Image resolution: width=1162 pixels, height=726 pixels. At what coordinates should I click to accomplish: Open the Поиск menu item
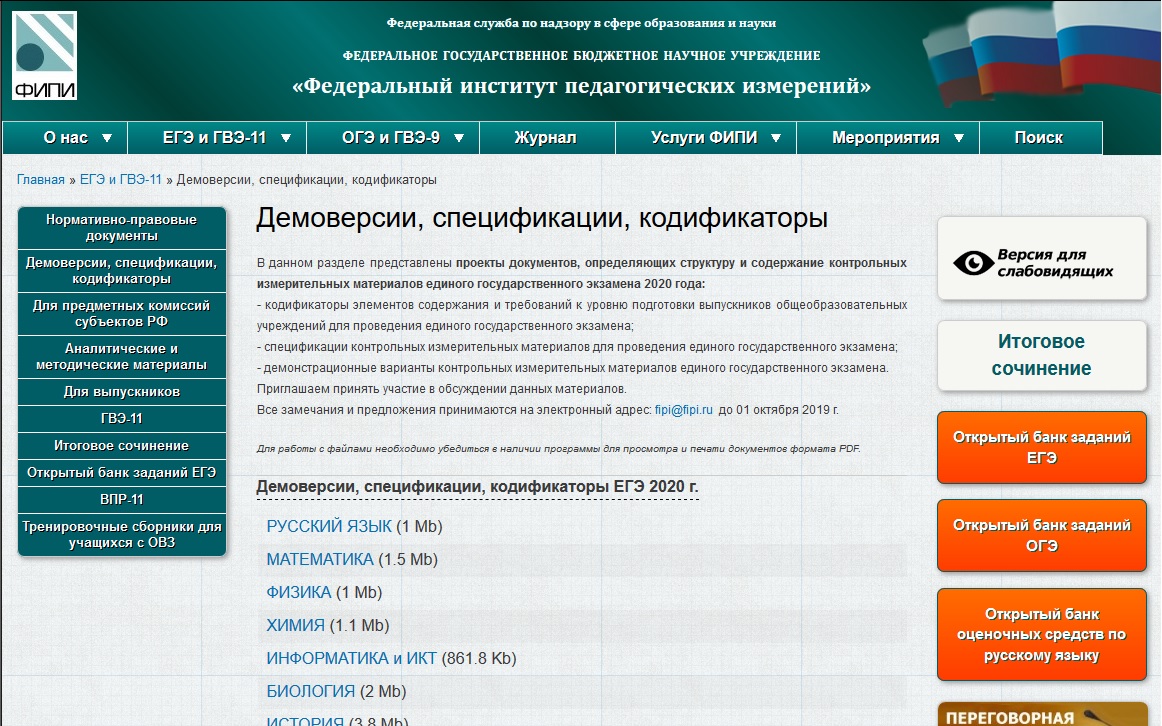[x=1038, y=138]
